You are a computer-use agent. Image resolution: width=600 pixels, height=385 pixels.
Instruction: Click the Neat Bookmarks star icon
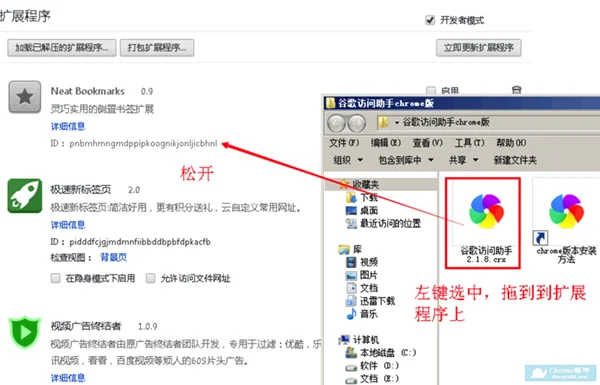pos(25,97)
